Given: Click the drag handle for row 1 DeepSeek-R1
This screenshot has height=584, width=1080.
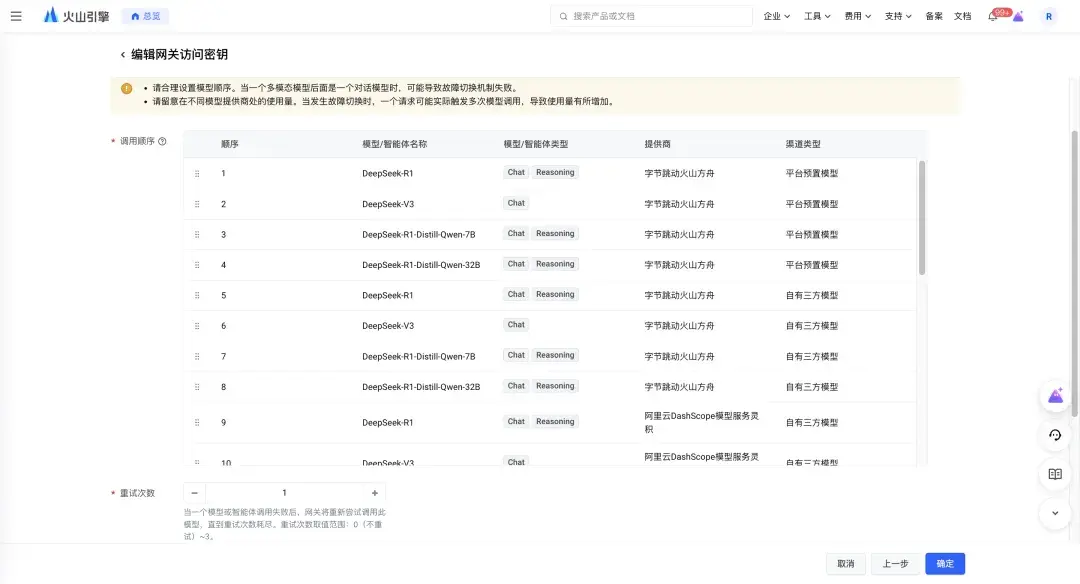Looking at the screenshot, I should (197, 174).
